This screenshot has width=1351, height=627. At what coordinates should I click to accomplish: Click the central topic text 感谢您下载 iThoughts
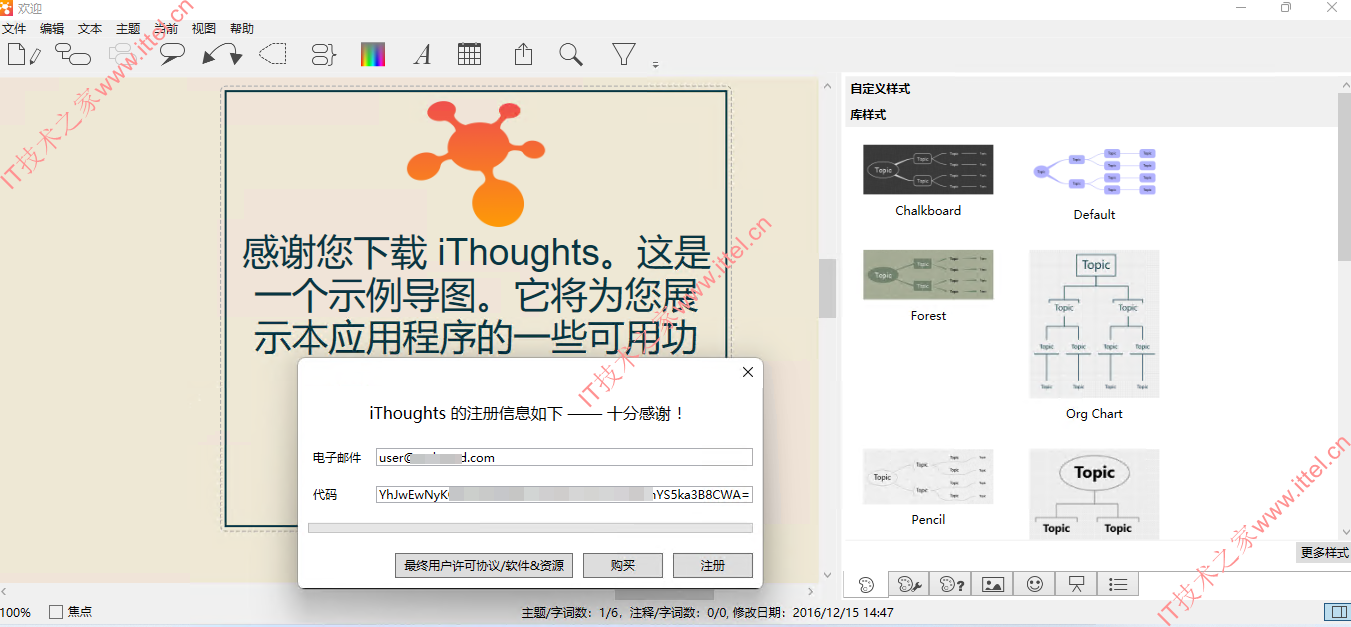click(x=475, y=296)
